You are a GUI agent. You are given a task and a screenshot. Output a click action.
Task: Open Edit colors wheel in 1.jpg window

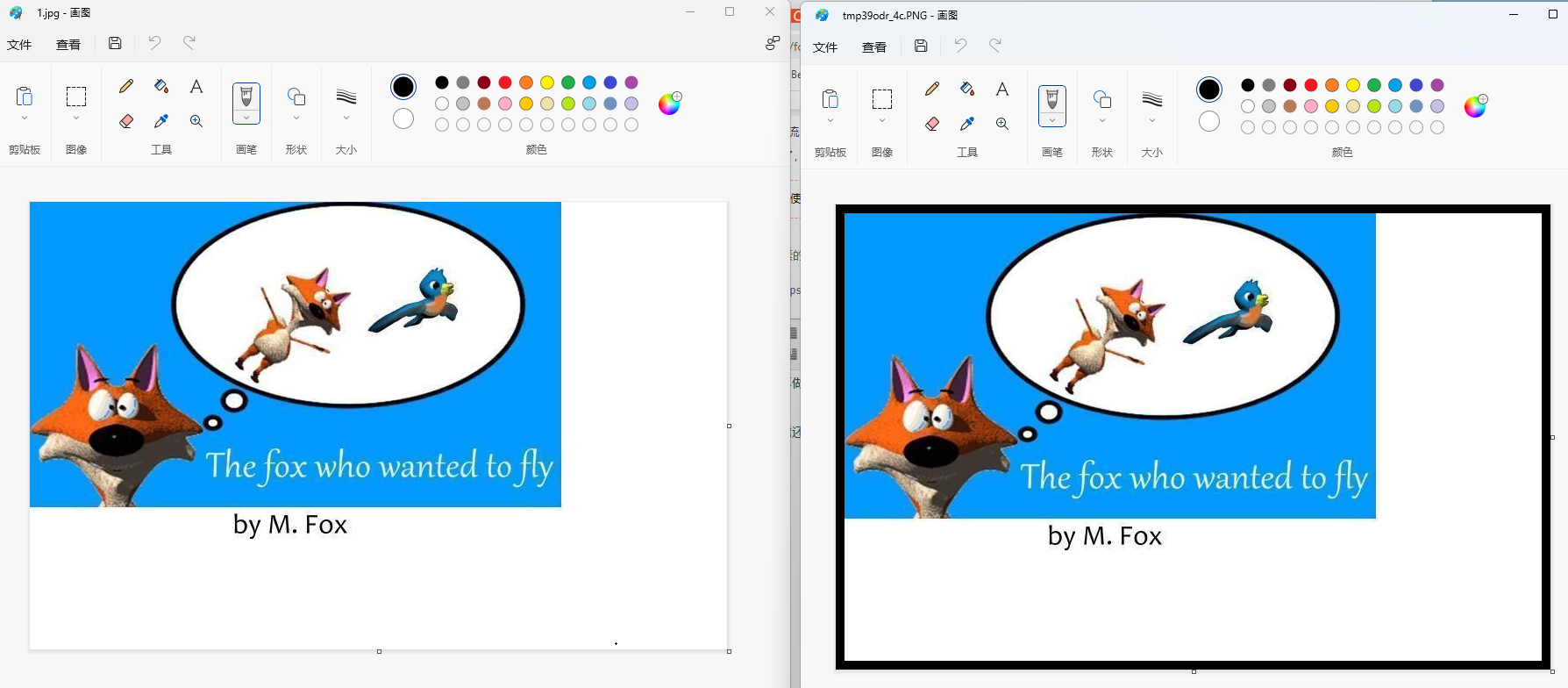click(670, 104)
